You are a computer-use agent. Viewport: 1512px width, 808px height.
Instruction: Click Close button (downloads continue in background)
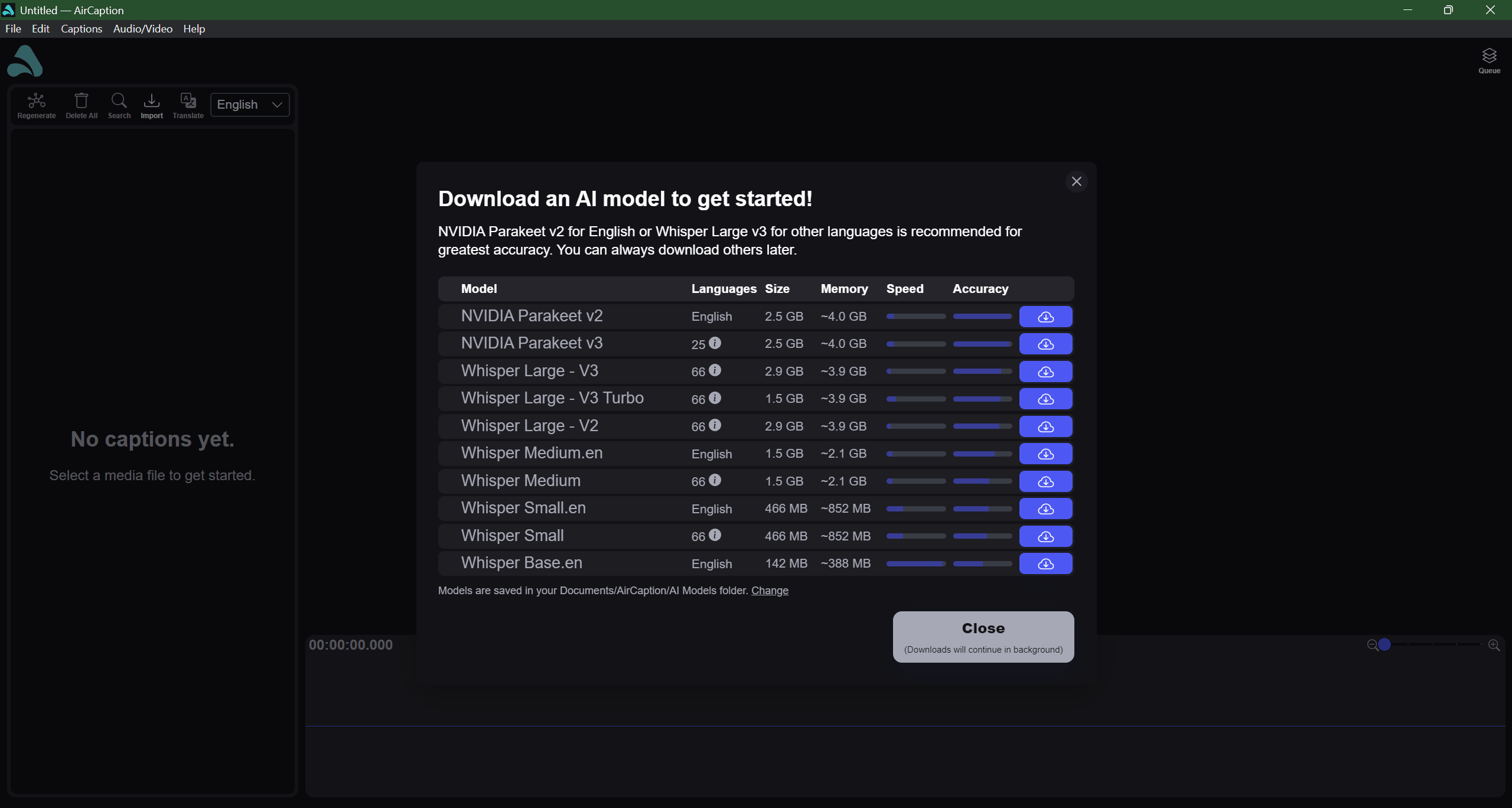tap(983, 637)
